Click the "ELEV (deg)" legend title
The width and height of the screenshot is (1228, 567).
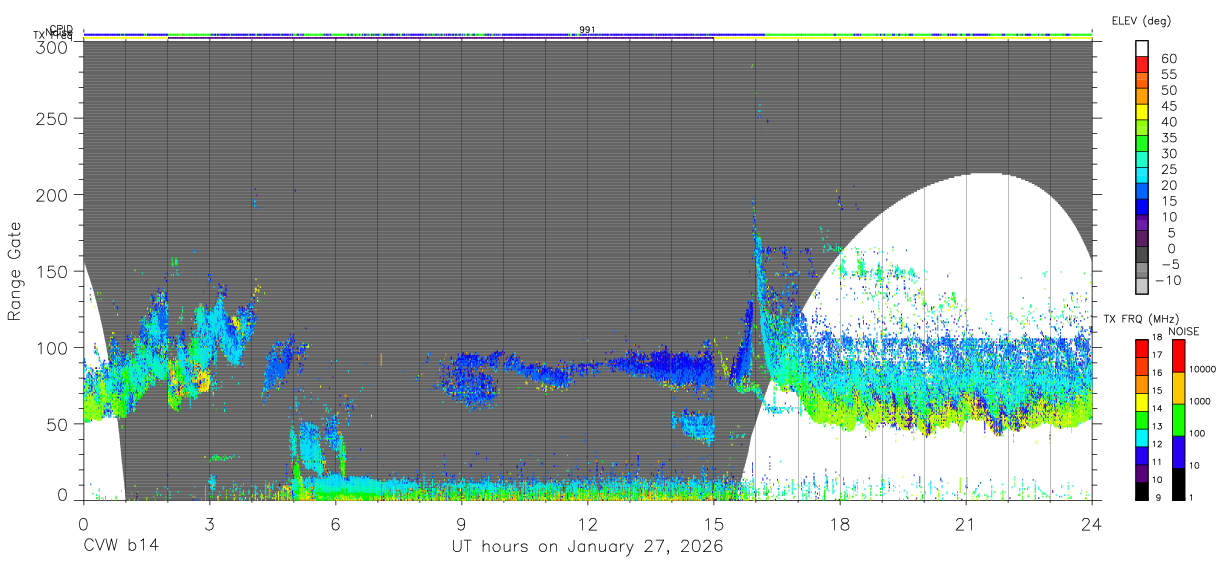pos(1141,20)
